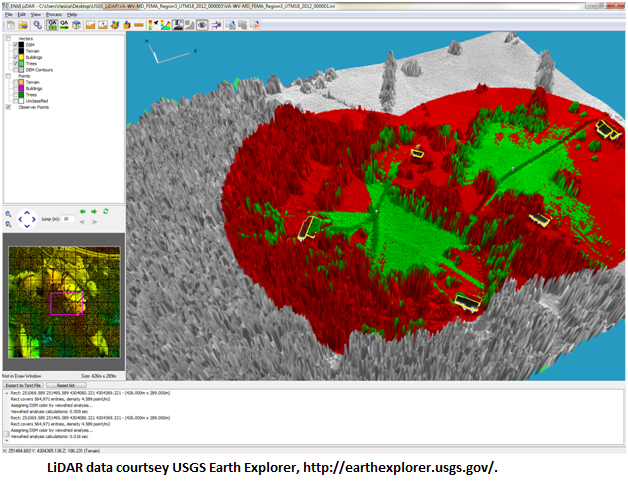This screenshot has width=628, height=482.
Task: Click the Reset list button
Action: [x=66, y=385]
